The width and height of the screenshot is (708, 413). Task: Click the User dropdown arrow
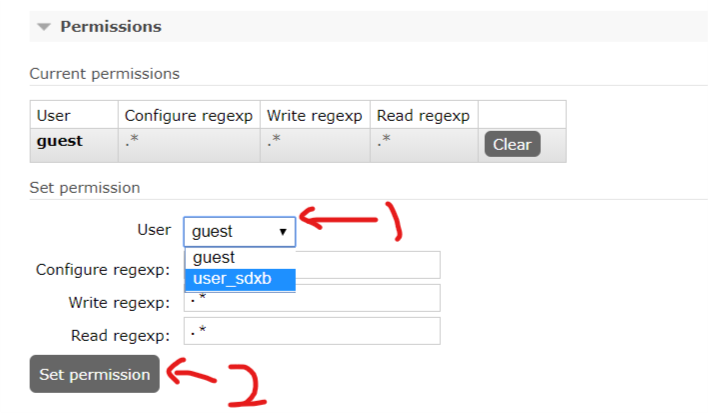(x=284, y=232)
